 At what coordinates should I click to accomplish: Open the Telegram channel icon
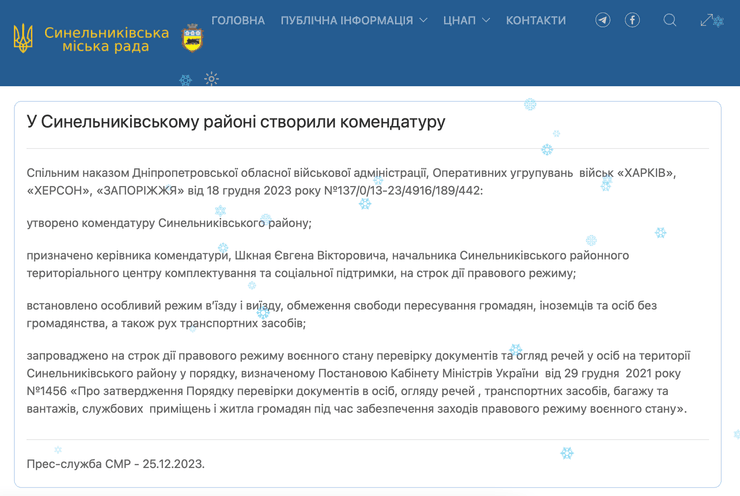pyautogui.click(x=603, y=20)
